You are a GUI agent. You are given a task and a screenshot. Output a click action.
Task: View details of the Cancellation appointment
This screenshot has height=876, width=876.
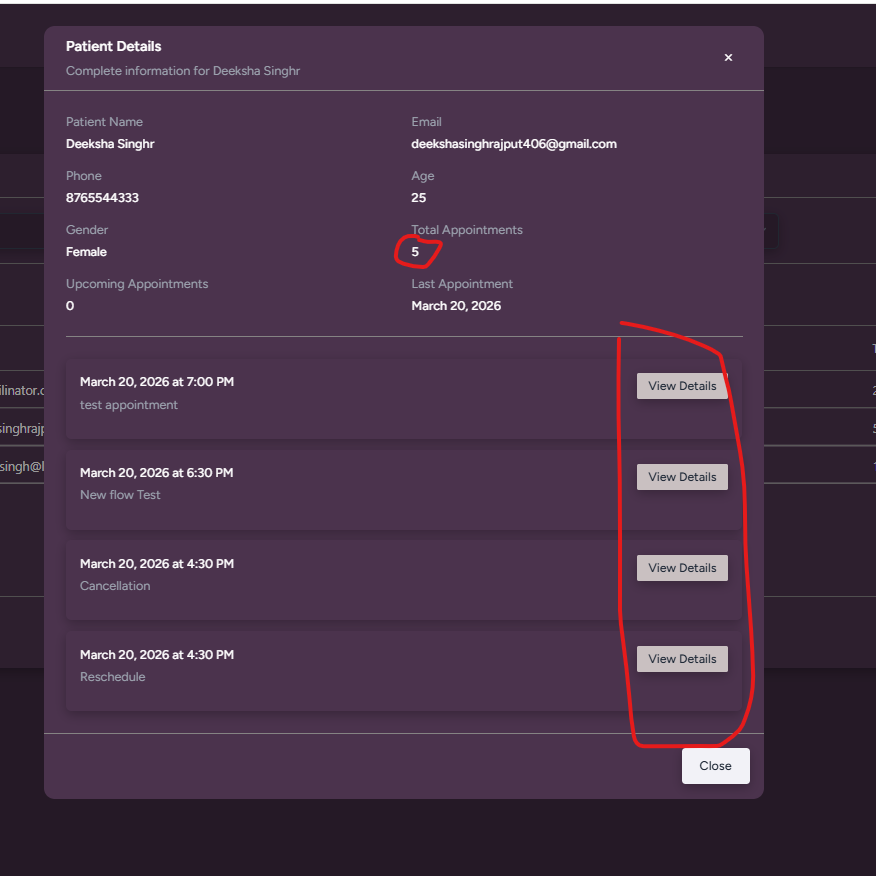[x=682, y=568]
